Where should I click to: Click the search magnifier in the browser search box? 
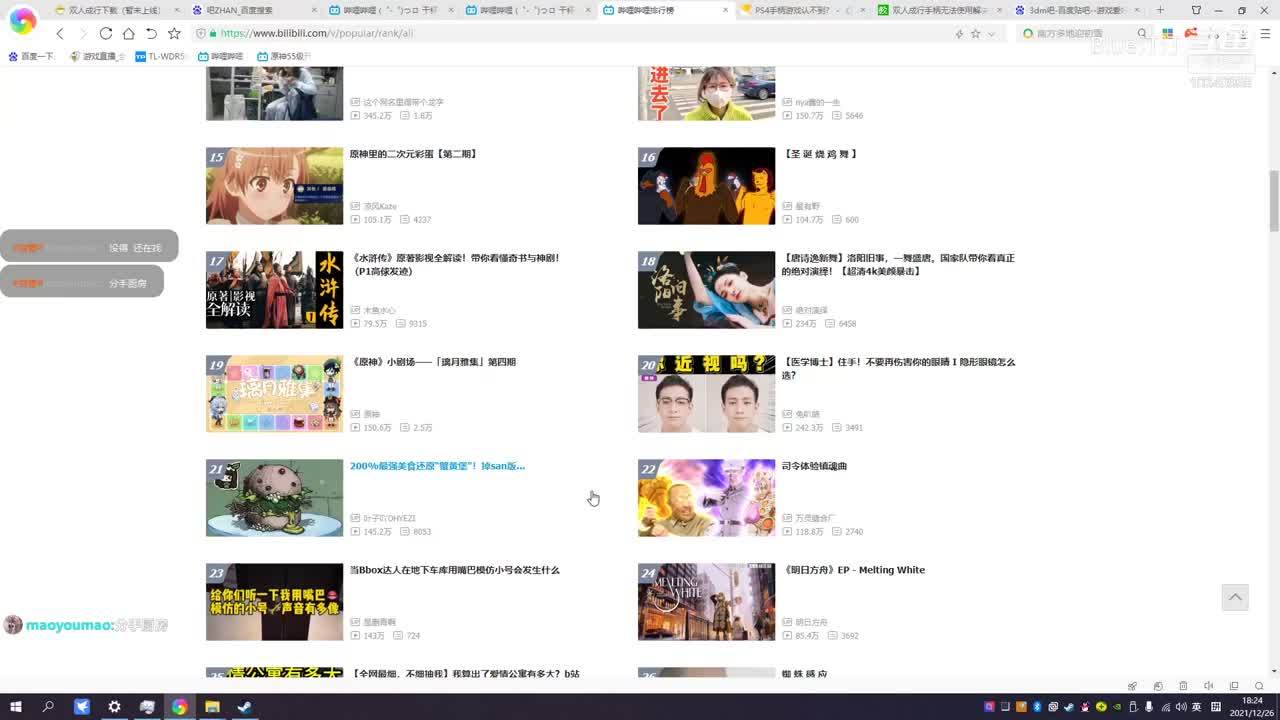1142,33
